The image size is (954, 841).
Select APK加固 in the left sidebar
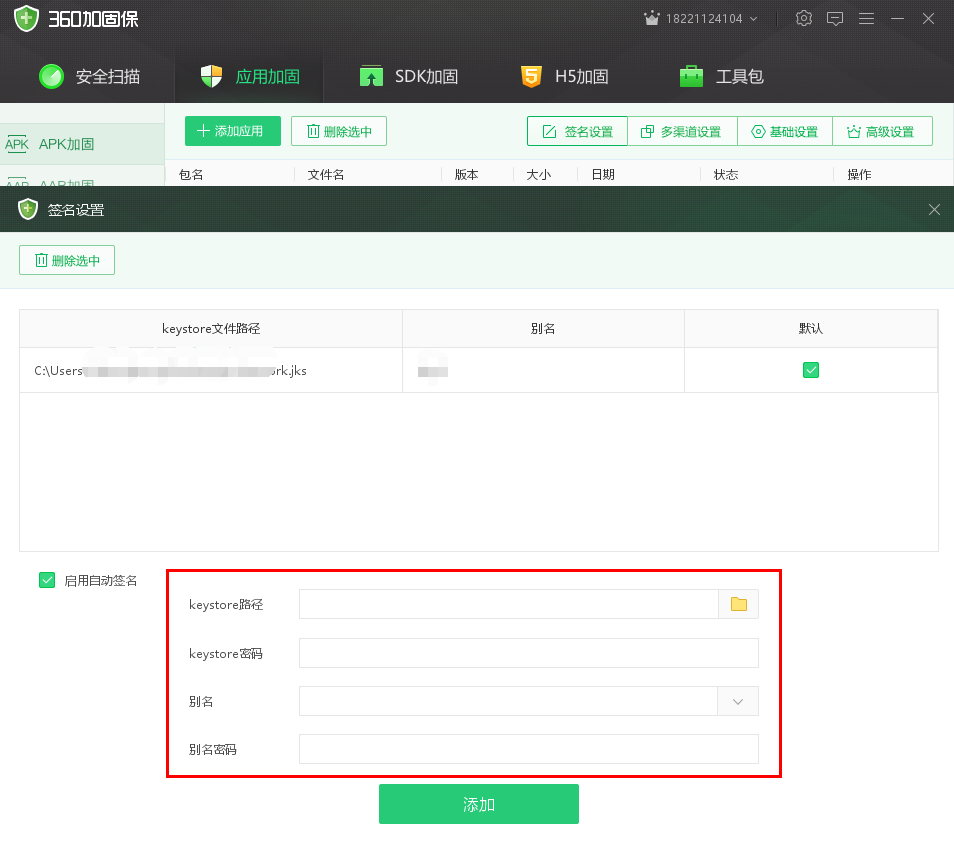point(82,144)
